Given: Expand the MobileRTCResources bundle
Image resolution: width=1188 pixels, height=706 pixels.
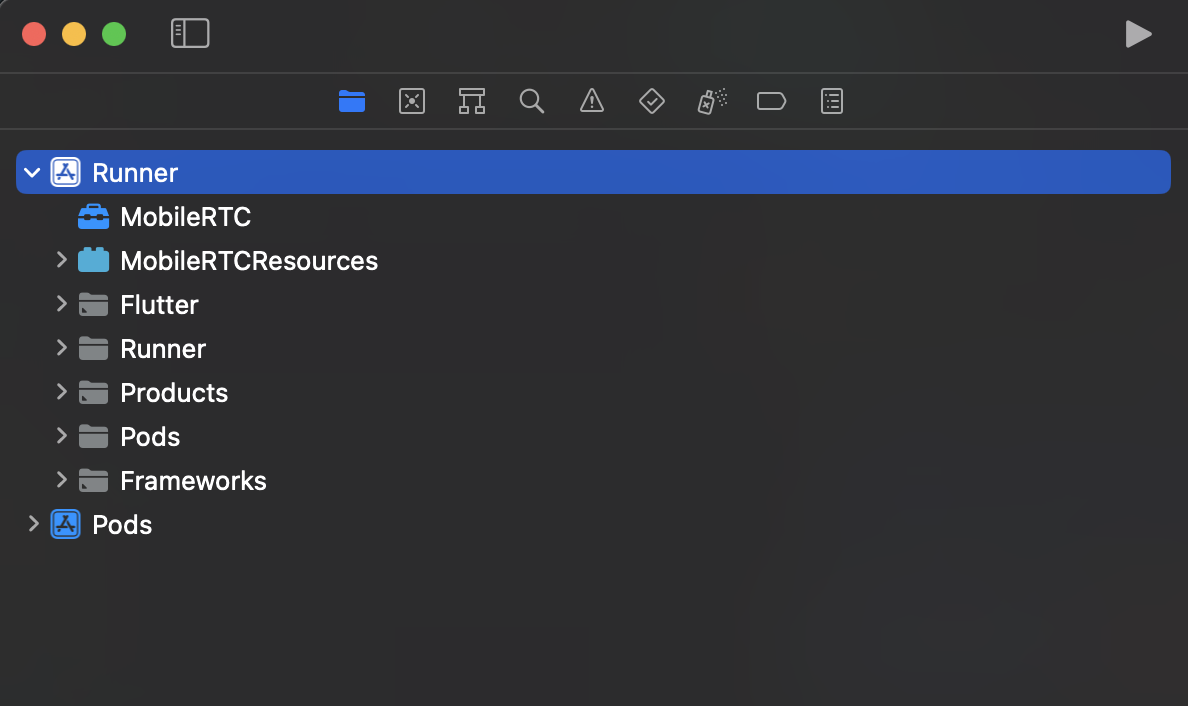Looking at the screenshot, I should click(x=61, y=260).
